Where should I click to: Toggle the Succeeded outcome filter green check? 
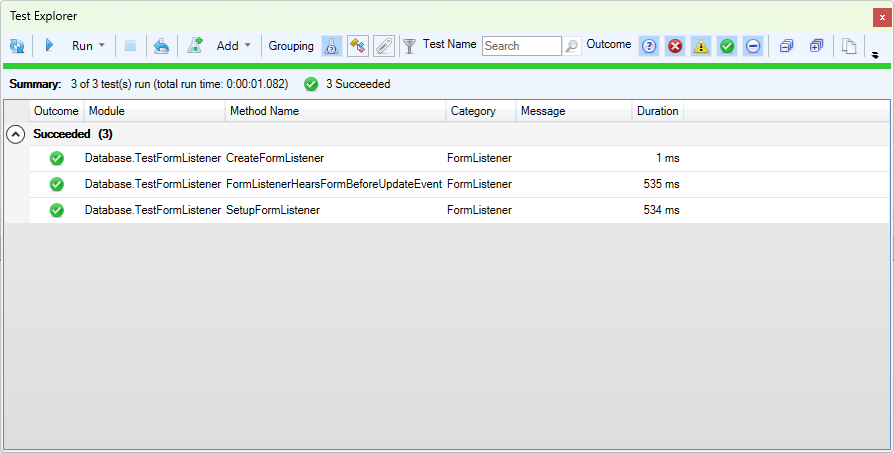point(727,46)
